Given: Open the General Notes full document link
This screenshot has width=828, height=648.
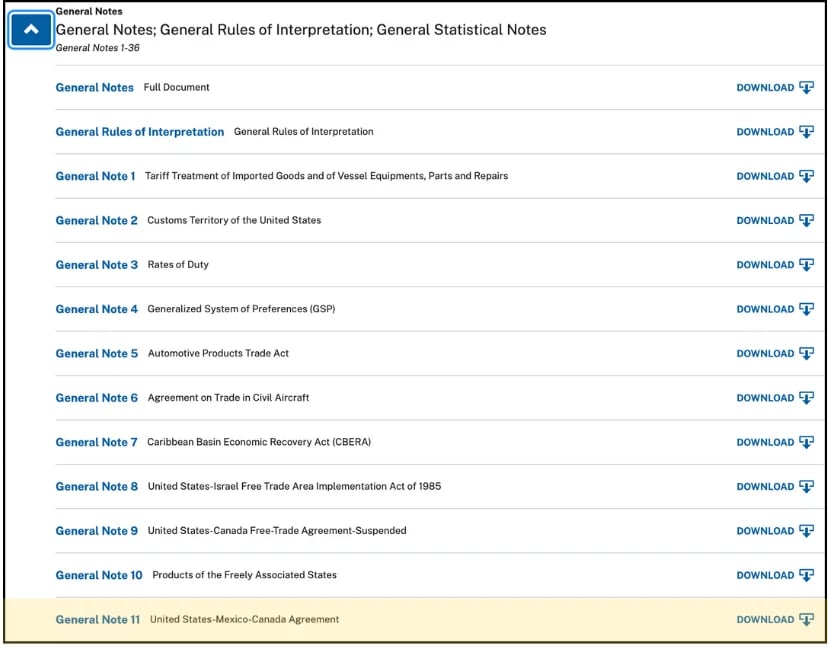Looking at the screenshot, I should (94, 88).
